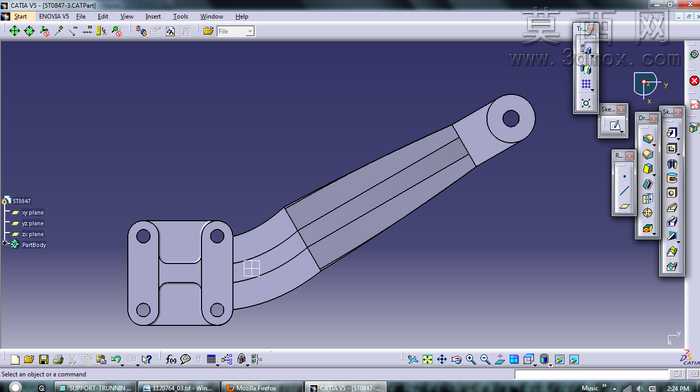Click the New document icon
The image size is (700, 392).
(x=15, y=359)
